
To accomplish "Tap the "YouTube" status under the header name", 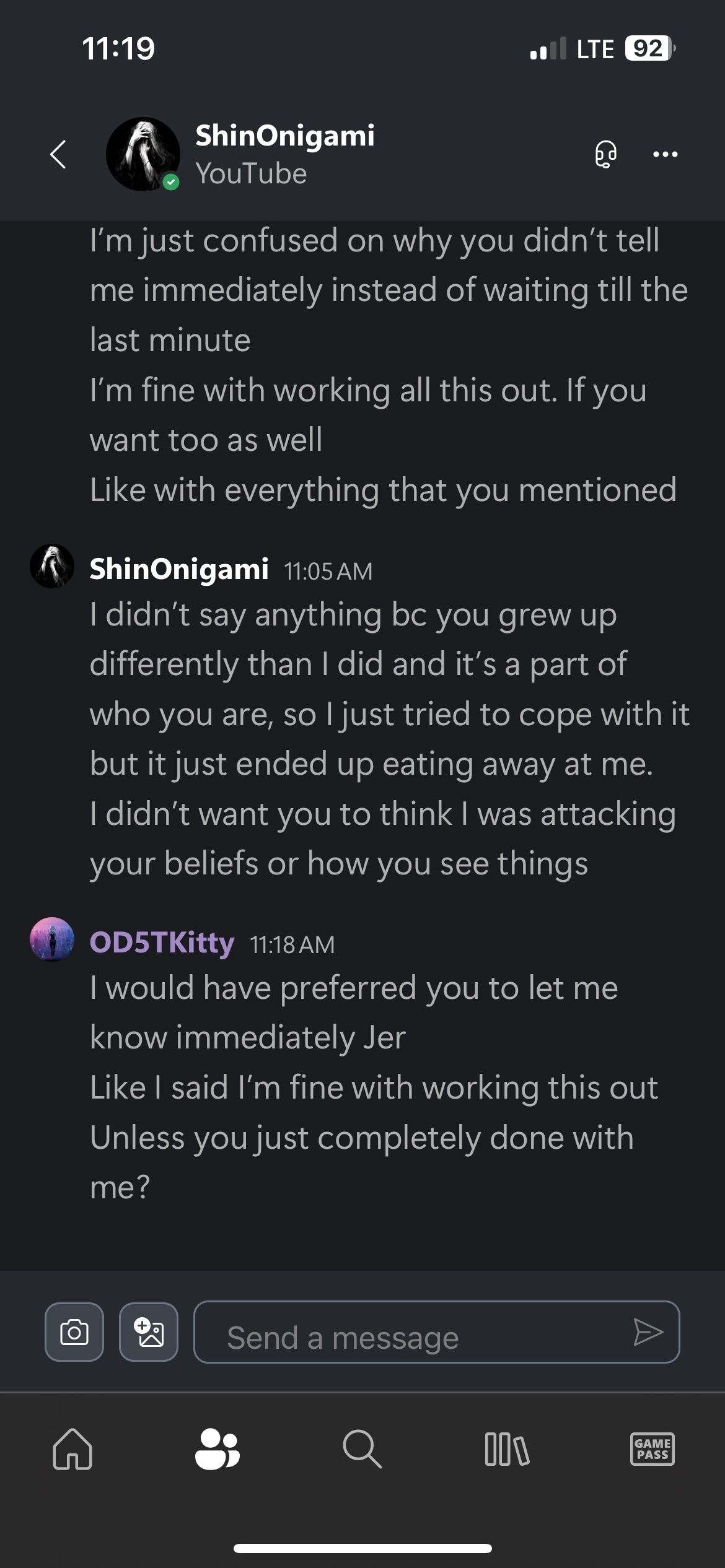I will tap(251, 174).
